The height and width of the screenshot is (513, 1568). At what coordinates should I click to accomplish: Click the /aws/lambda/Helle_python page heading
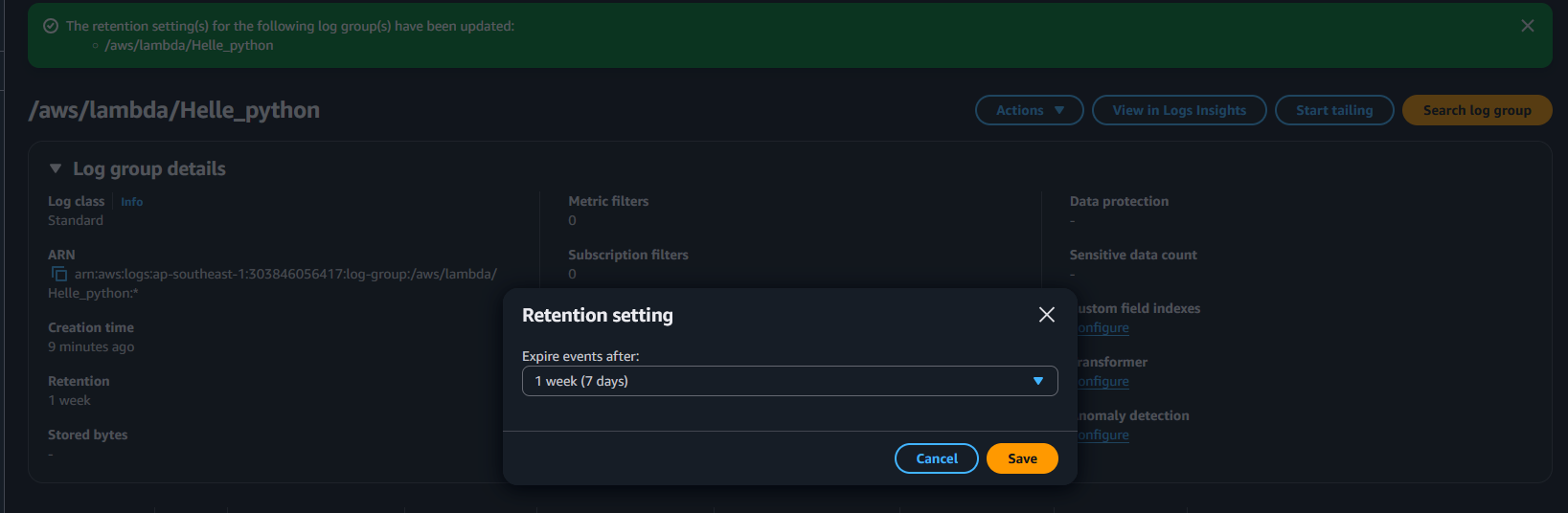coord(174,110)
